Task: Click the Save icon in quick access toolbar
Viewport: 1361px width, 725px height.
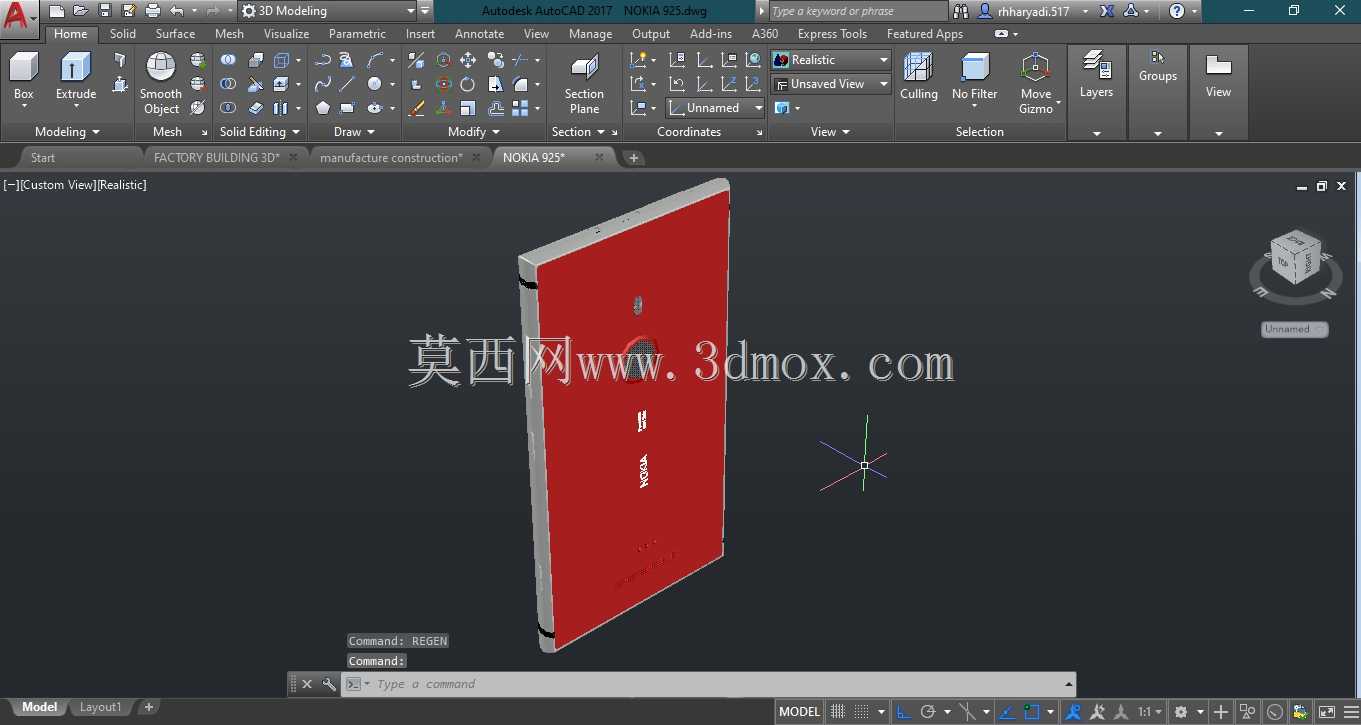Action: pyautogui.click(x=105, y=11)
